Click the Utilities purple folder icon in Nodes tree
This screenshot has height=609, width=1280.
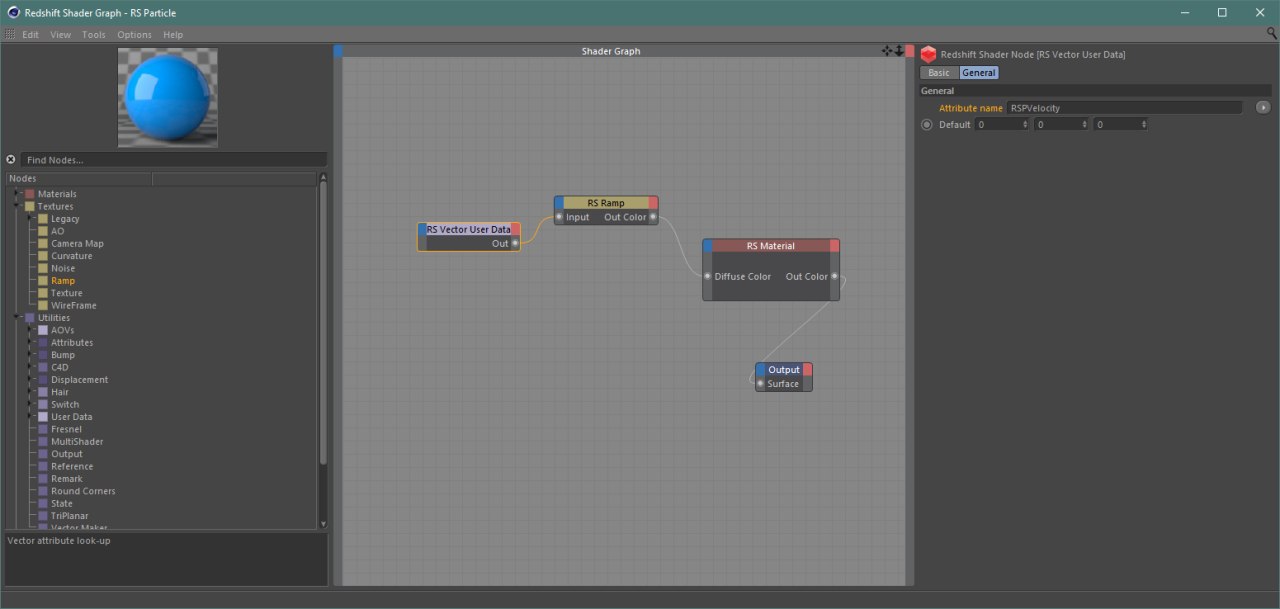[x=30, y=318]
